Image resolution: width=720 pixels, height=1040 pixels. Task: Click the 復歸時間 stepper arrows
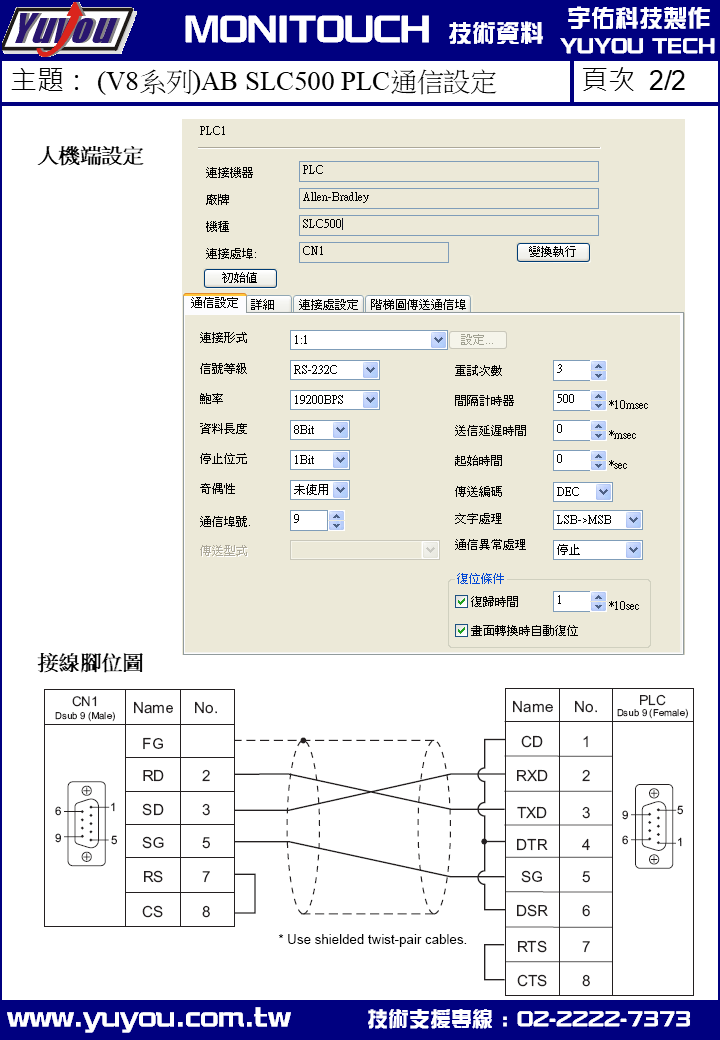[599, 602]
